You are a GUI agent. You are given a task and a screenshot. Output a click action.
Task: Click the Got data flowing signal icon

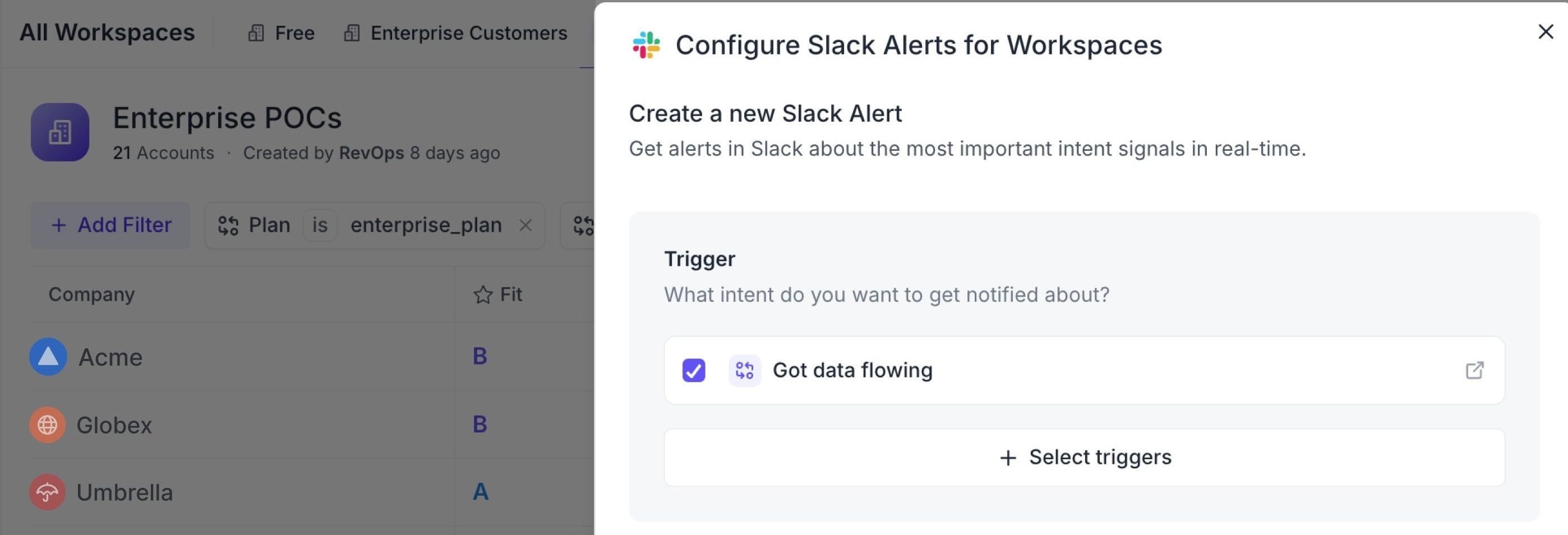click(x=744, y=370)
